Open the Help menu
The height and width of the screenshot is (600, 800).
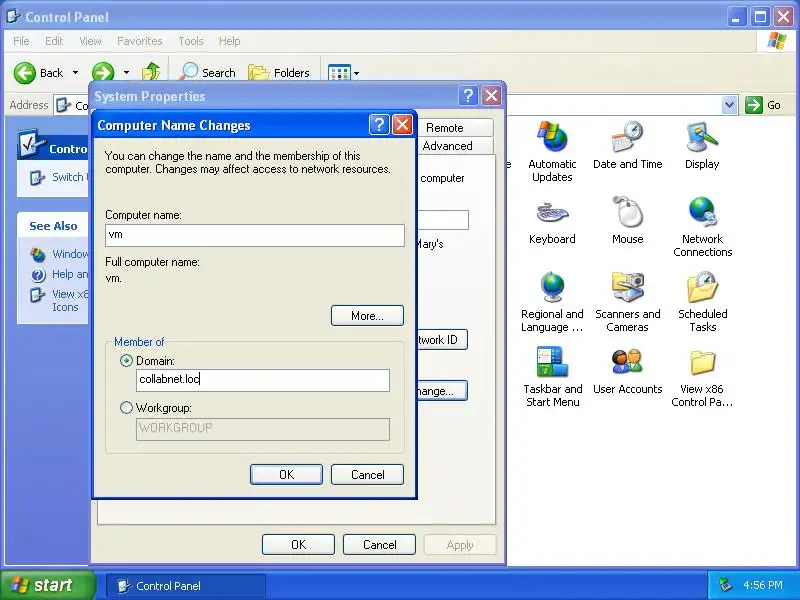tap(230, 41)
